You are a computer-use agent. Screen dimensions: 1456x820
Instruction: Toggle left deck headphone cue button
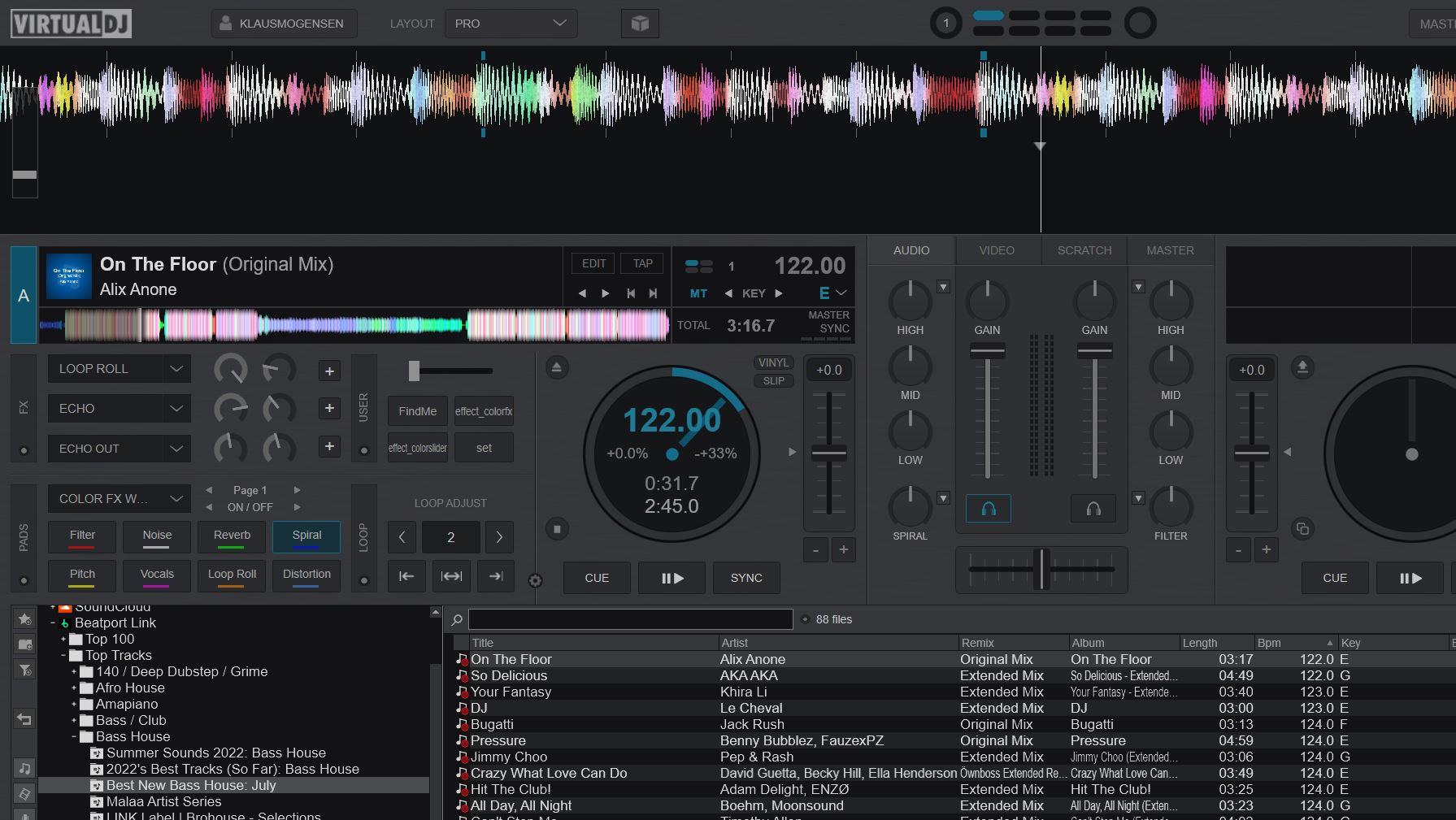click(x=989, y=509)
